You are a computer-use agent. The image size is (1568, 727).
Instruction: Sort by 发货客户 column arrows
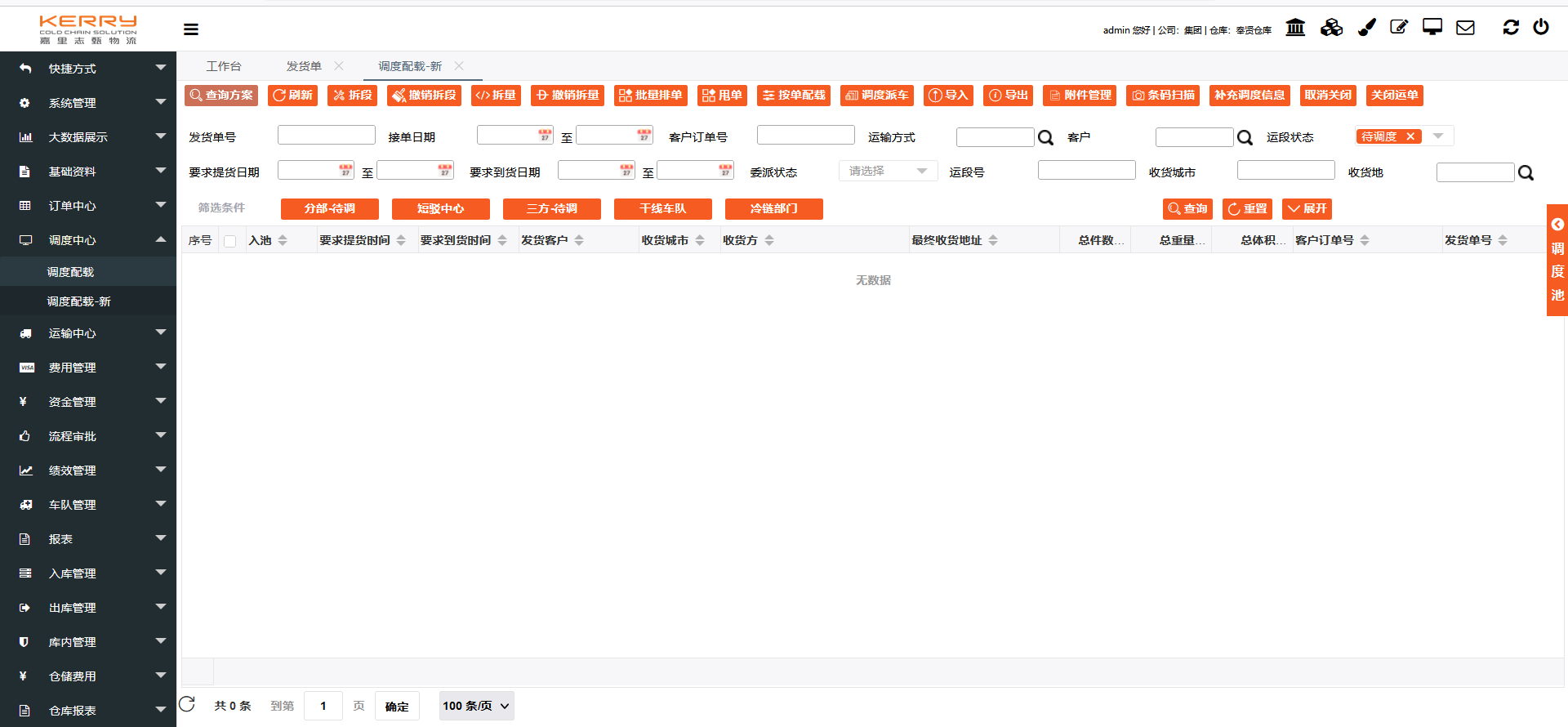click(x=579, y=240)
